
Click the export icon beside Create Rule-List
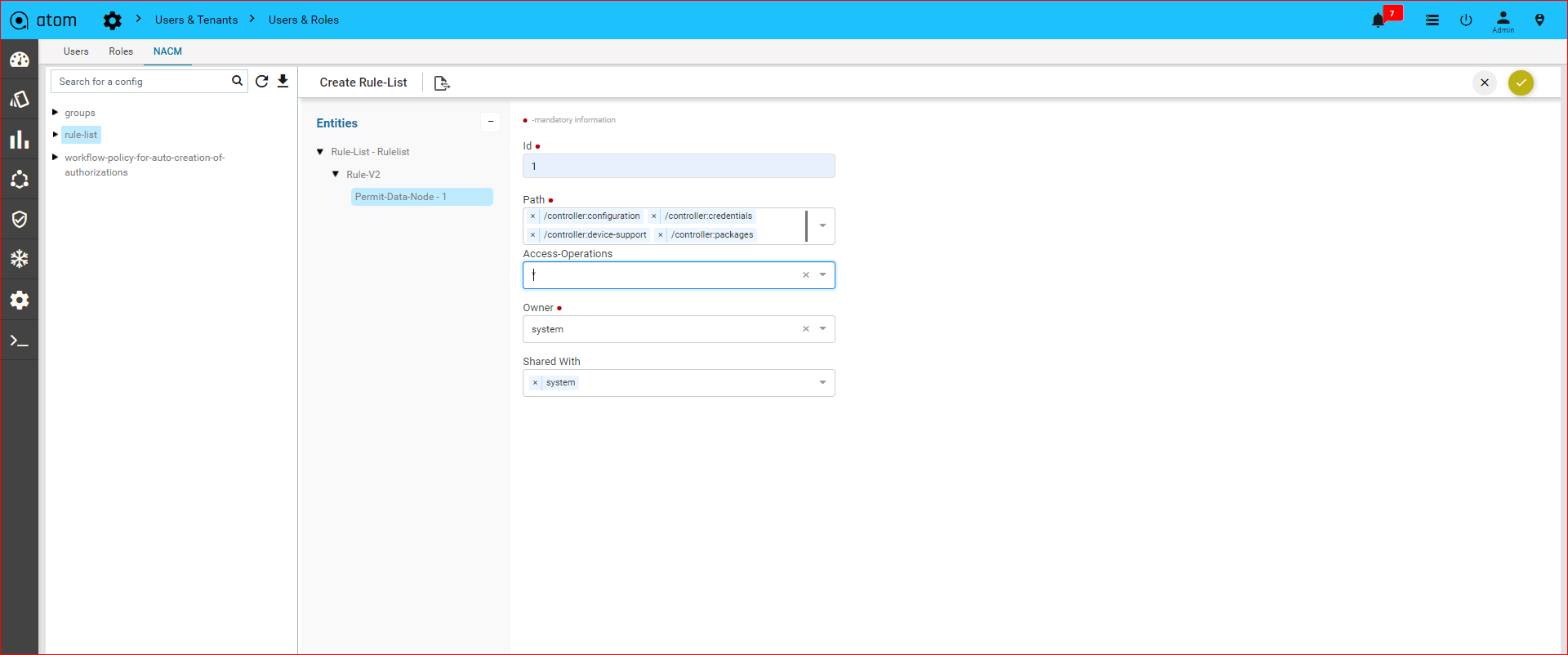click(442, 82)
